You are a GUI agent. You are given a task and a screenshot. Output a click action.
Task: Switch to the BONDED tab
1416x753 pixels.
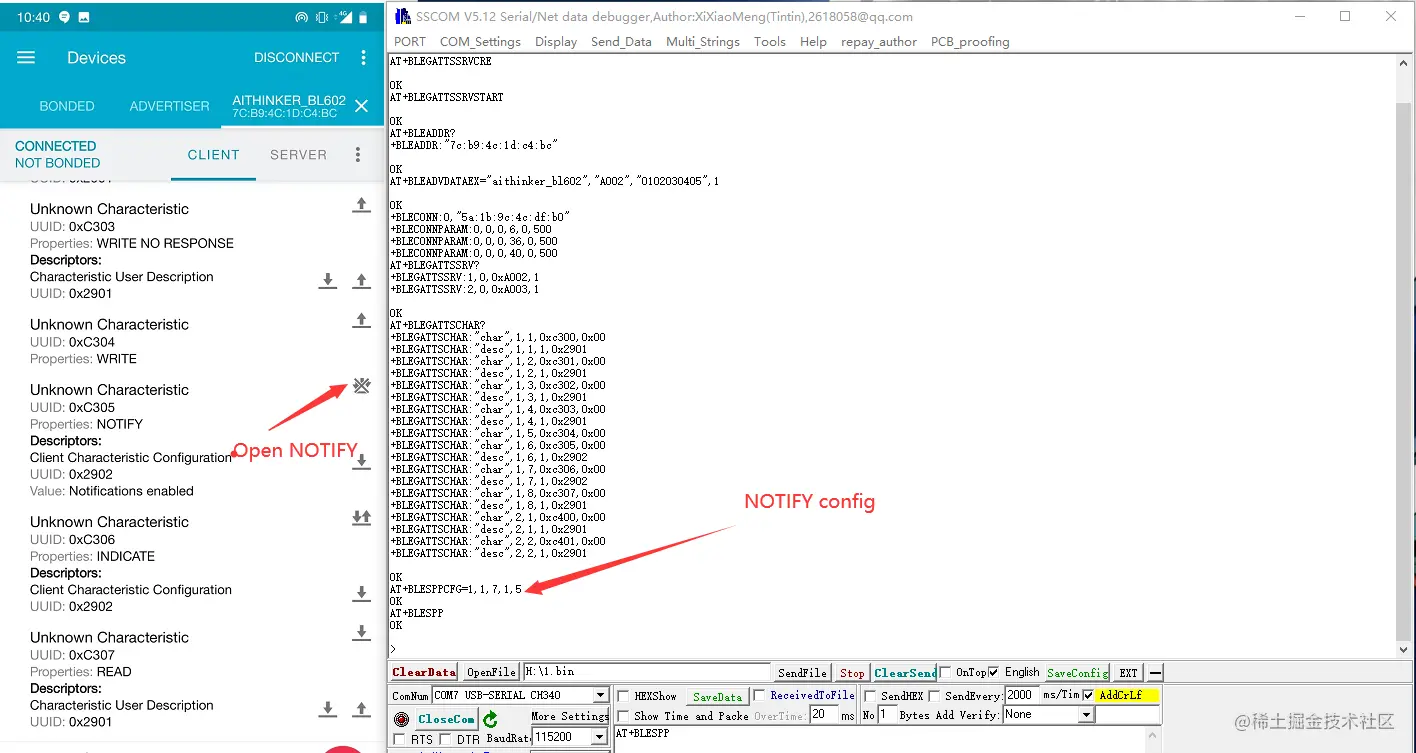[x=67, y=106]
